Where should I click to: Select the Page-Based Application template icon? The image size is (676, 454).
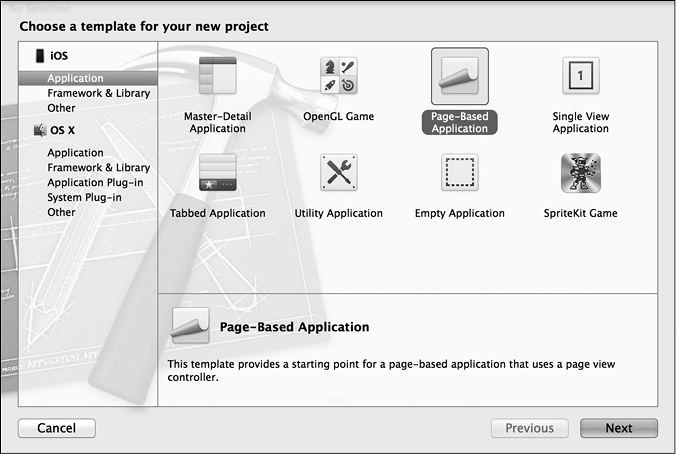pyautogui.click(x=459, y=77)
